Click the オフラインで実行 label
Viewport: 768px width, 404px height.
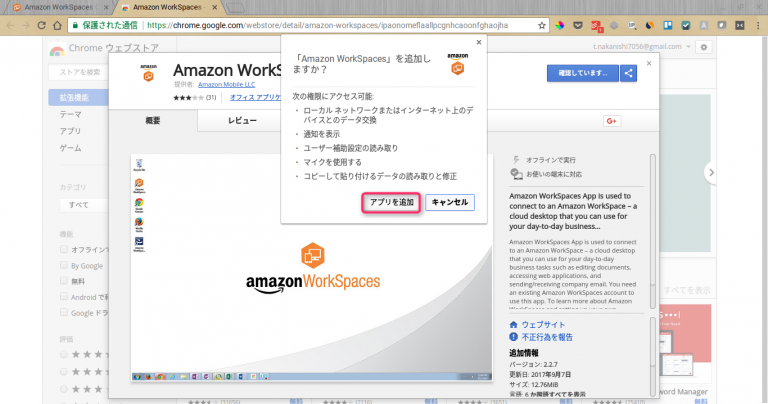(x=551, y=160)
